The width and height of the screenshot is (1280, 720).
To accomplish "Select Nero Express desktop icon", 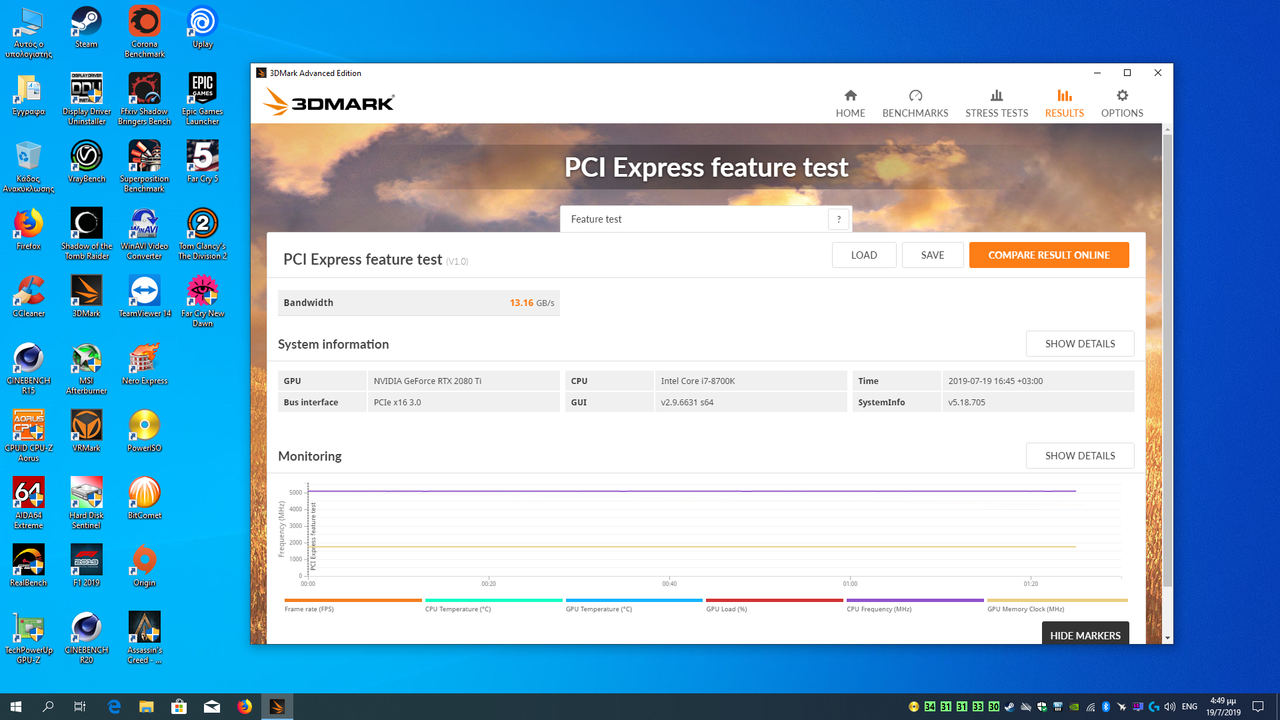I will [x=144, y=363].
